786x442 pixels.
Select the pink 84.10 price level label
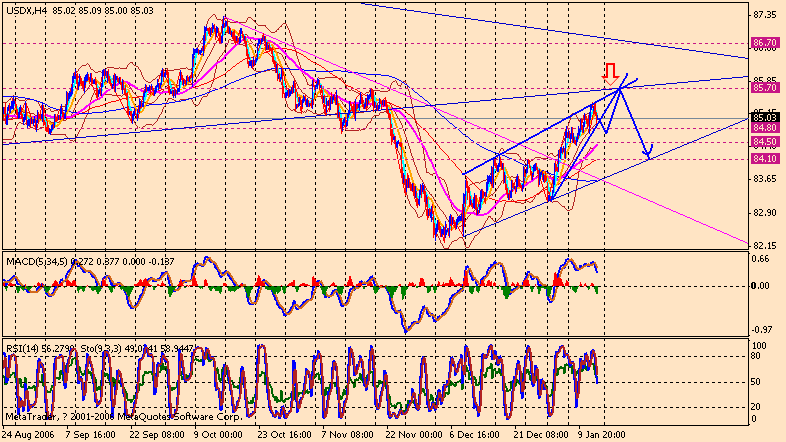pos(765,159)
